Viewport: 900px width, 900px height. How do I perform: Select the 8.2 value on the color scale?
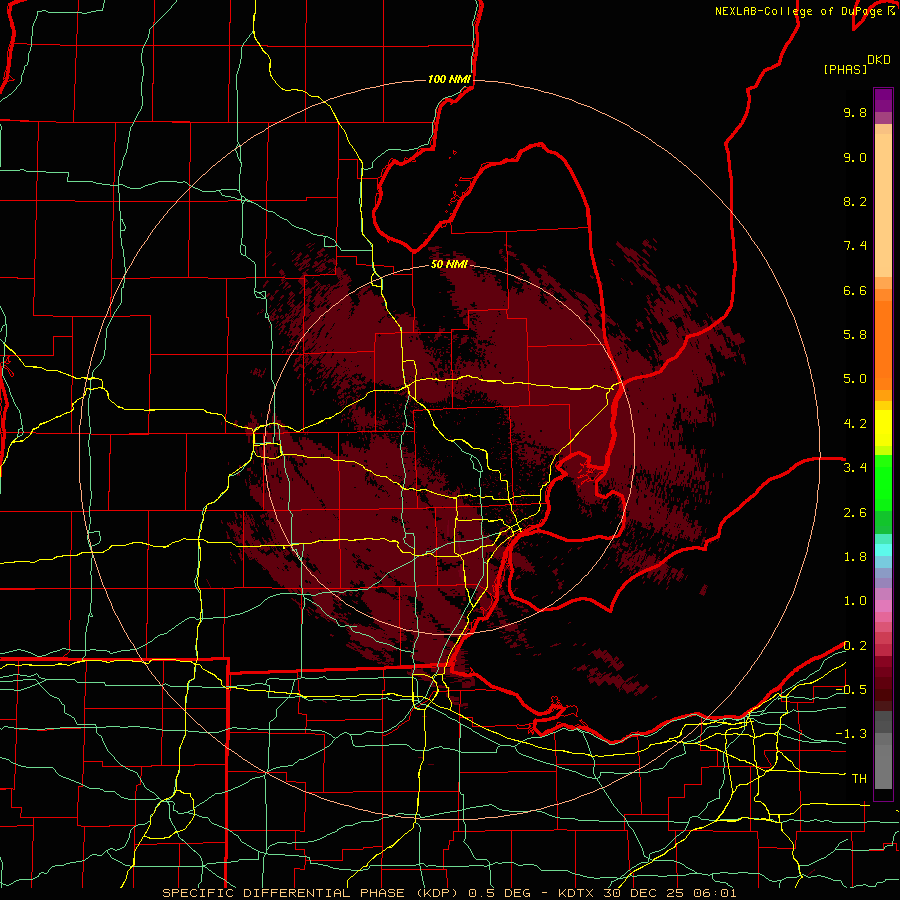pyautogui.click(x=855, y=201)
